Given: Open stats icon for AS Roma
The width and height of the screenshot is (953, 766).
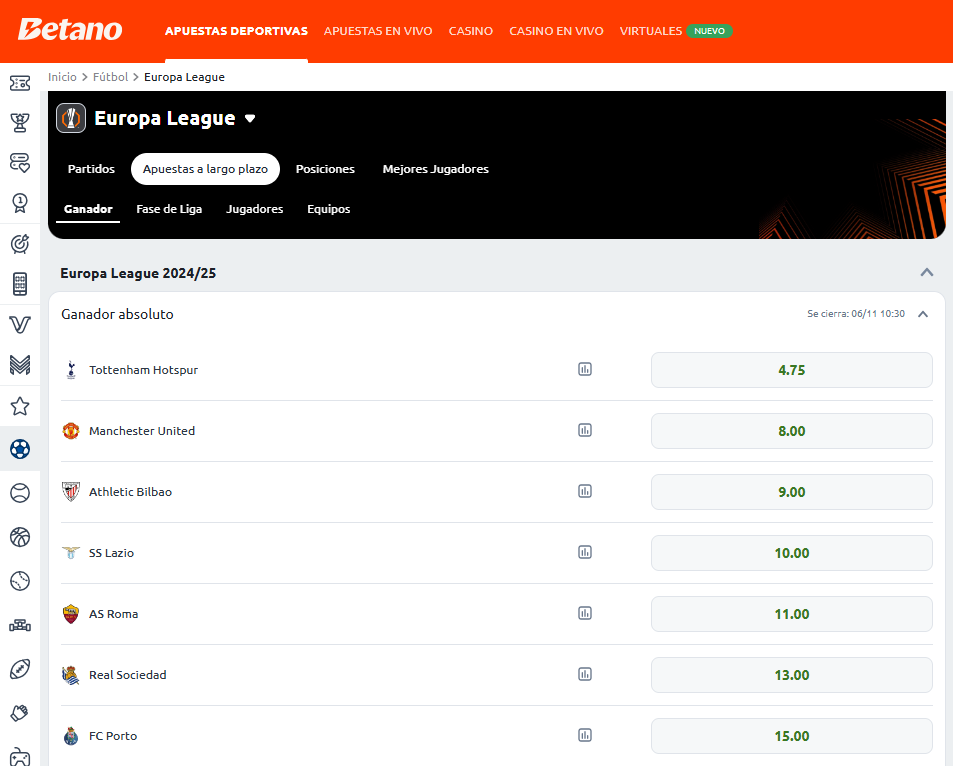Looking at the screenshot, I should click(x=585, y=613).
